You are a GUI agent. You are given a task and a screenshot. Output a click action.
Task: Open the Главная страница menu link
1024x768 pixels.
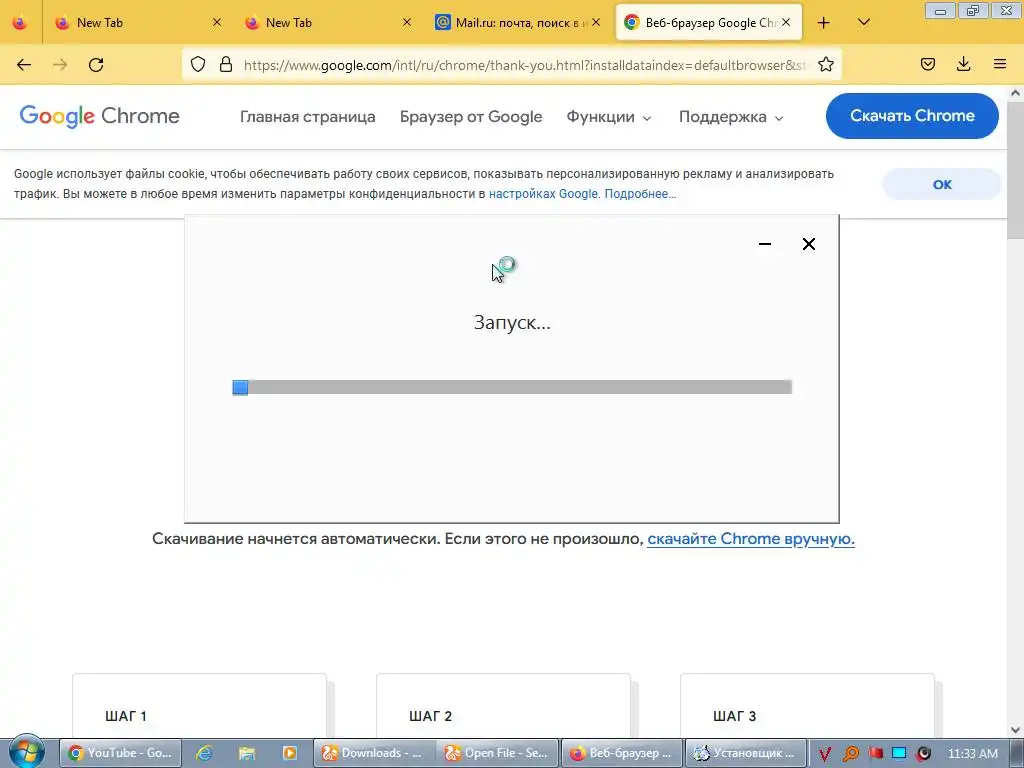(x=308, y=117)
